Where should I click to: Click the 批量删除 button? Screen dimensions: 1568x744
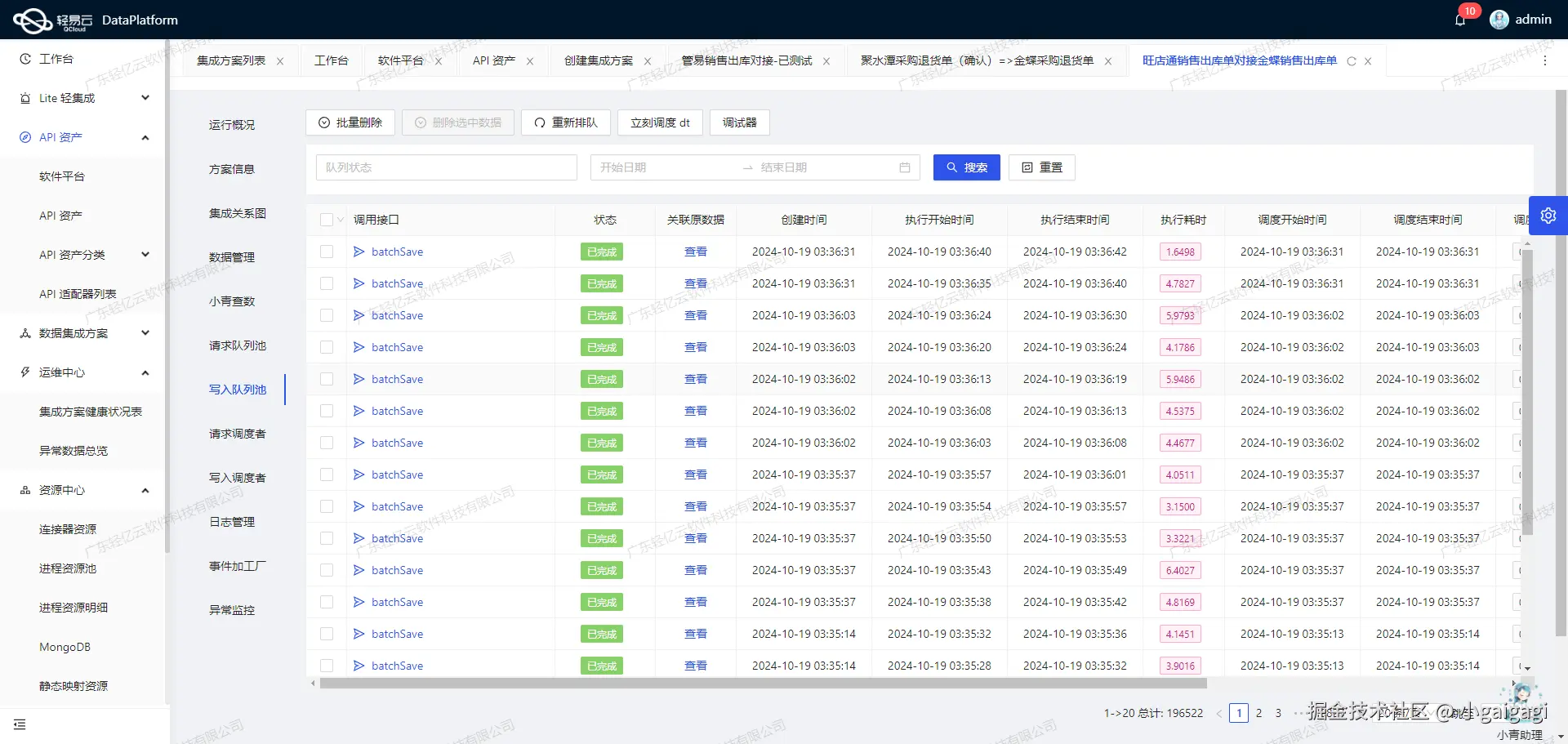[x=350, y=122]
